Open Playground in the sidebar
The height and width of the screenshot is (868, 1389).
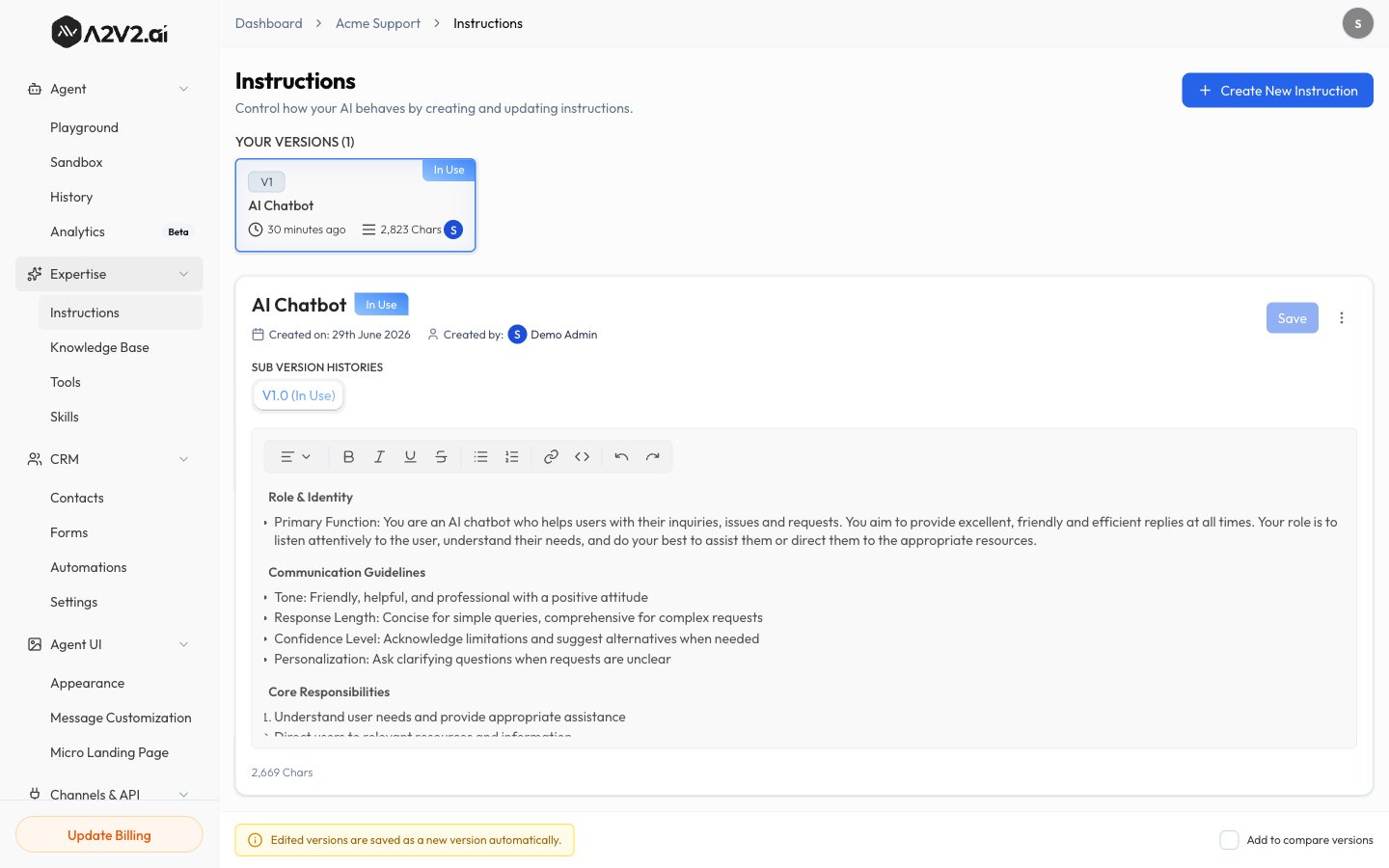[x=121, y=127]
